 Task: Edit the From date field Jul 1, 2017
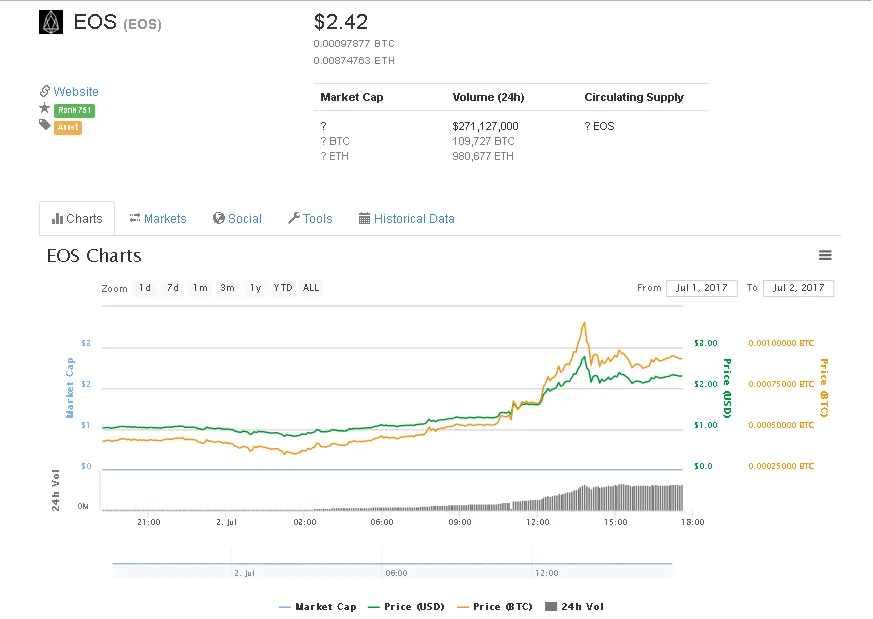pyautogui.click(x=702, y=288)
